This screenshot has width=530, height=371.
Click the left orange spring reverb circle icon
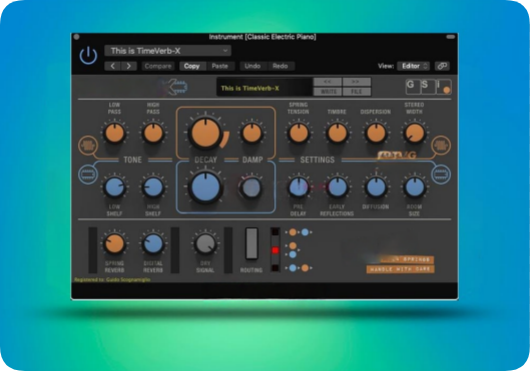coord(88,146)
